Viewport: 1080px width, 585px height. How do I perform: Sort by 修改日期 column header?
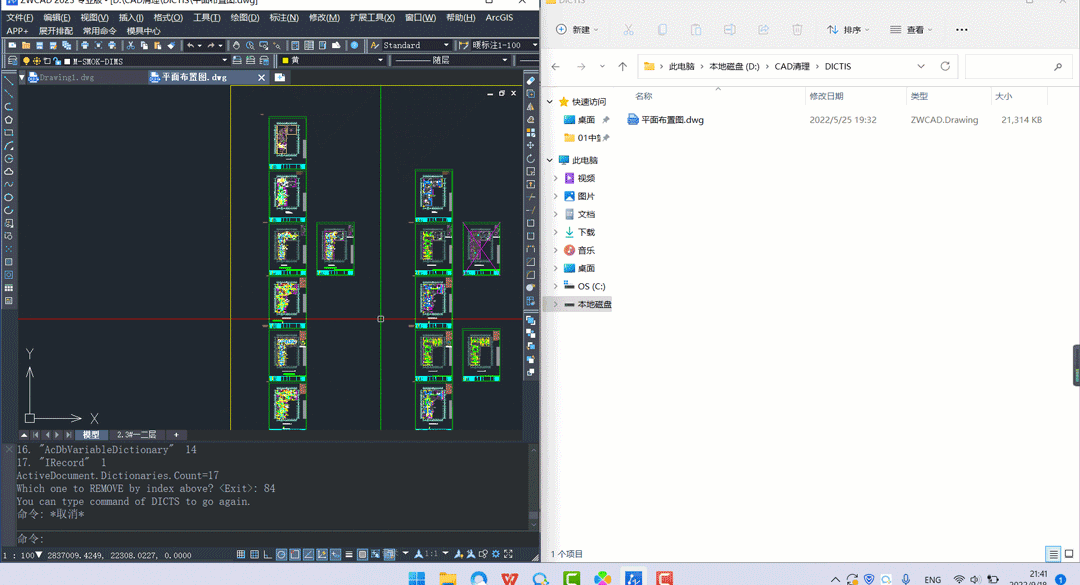(826, 96)
